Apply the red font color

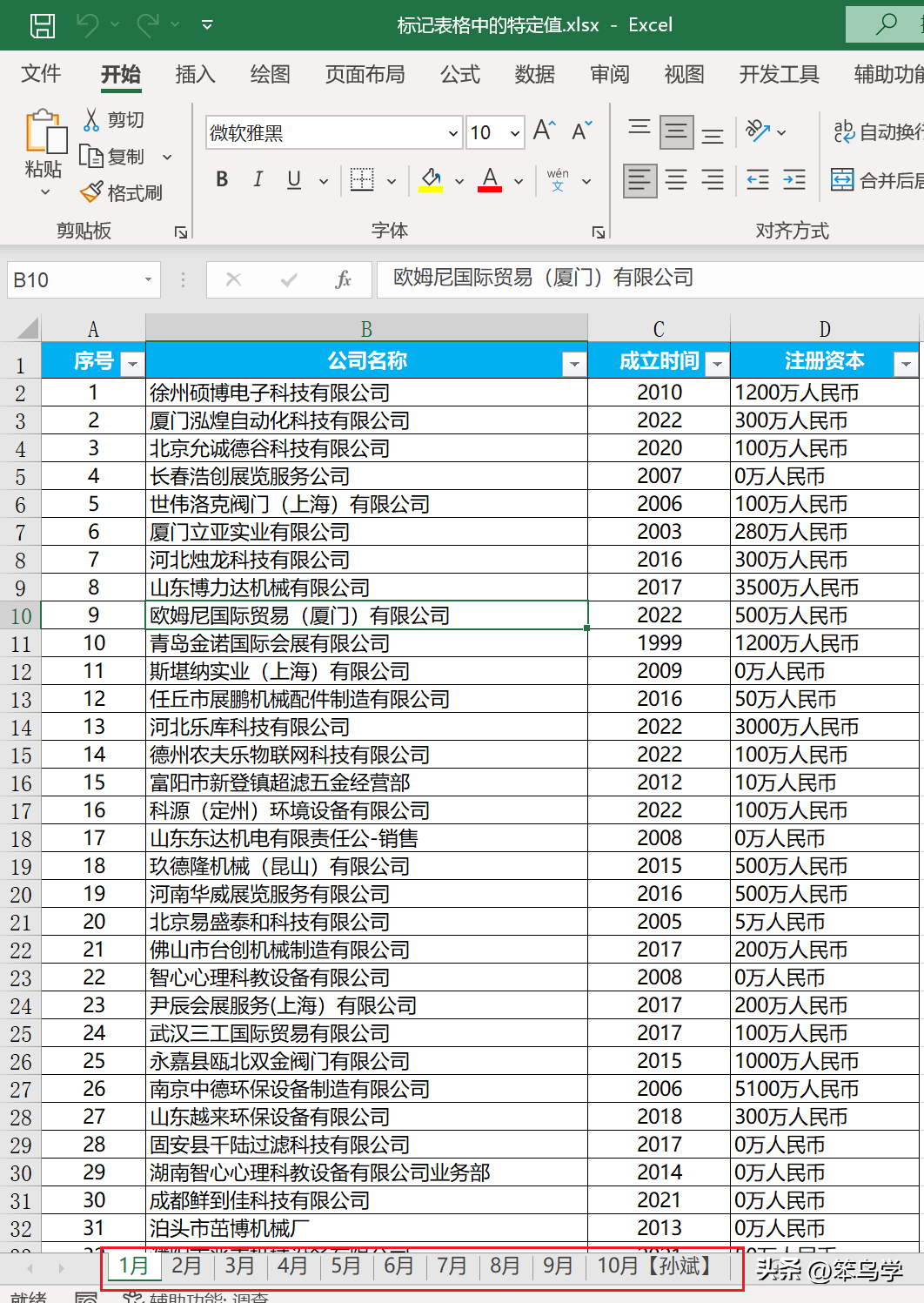490,180
